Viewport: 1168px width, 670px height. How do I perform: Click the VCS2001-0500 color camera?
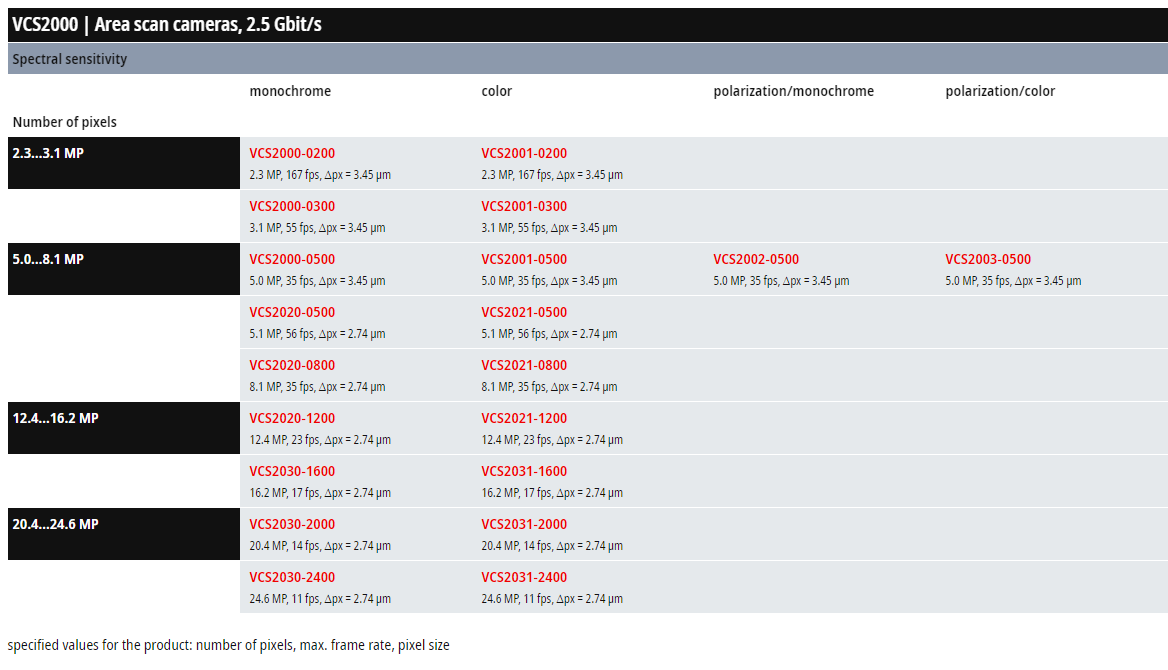coord(524,260)
